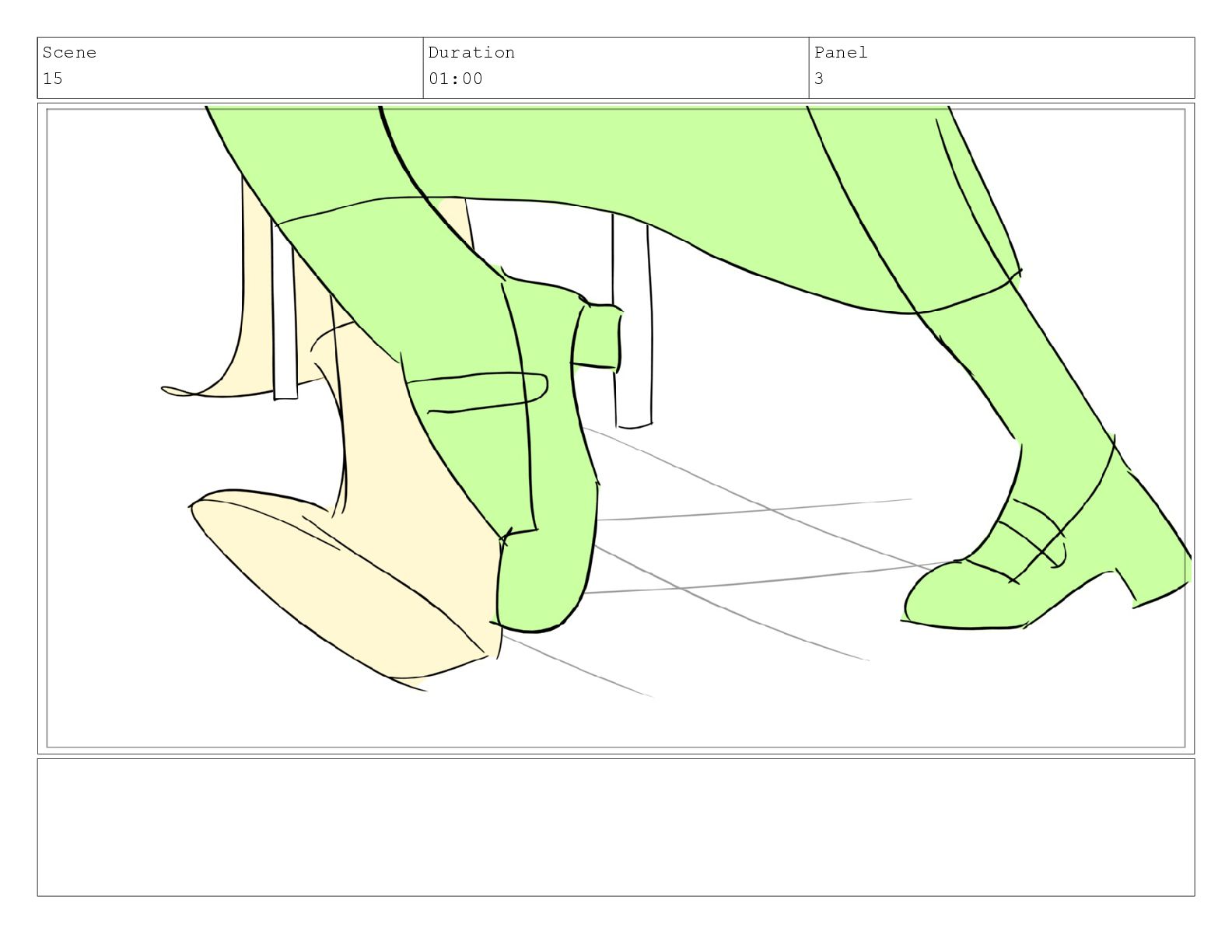Screen dimensions: 1232x952
Task: Select the duration value 01:00
Action: click(x=455, y=79)
